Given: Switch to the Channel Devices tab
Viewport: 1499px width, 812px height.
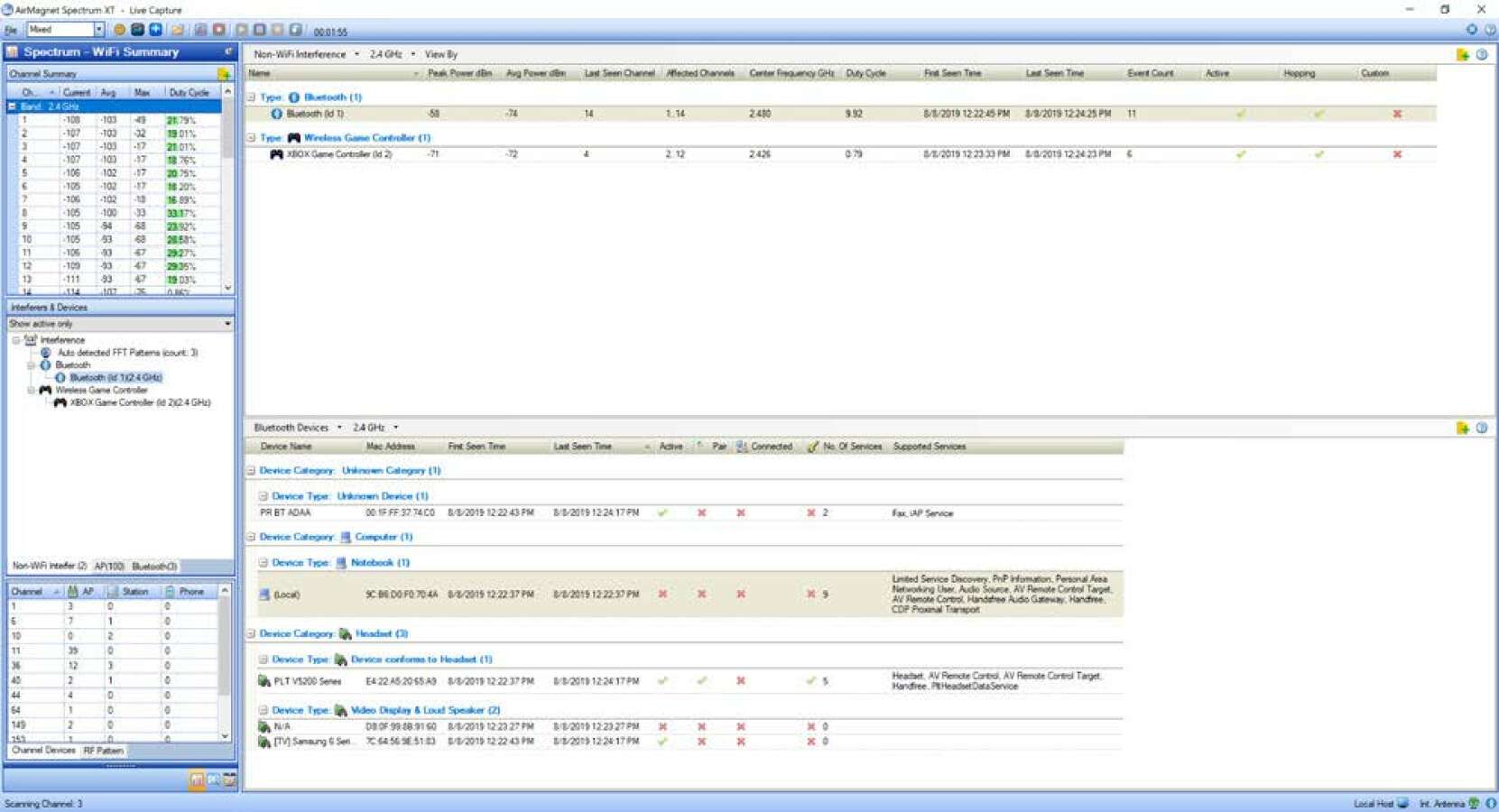Looking at the screenshot, I should [43, 751].
